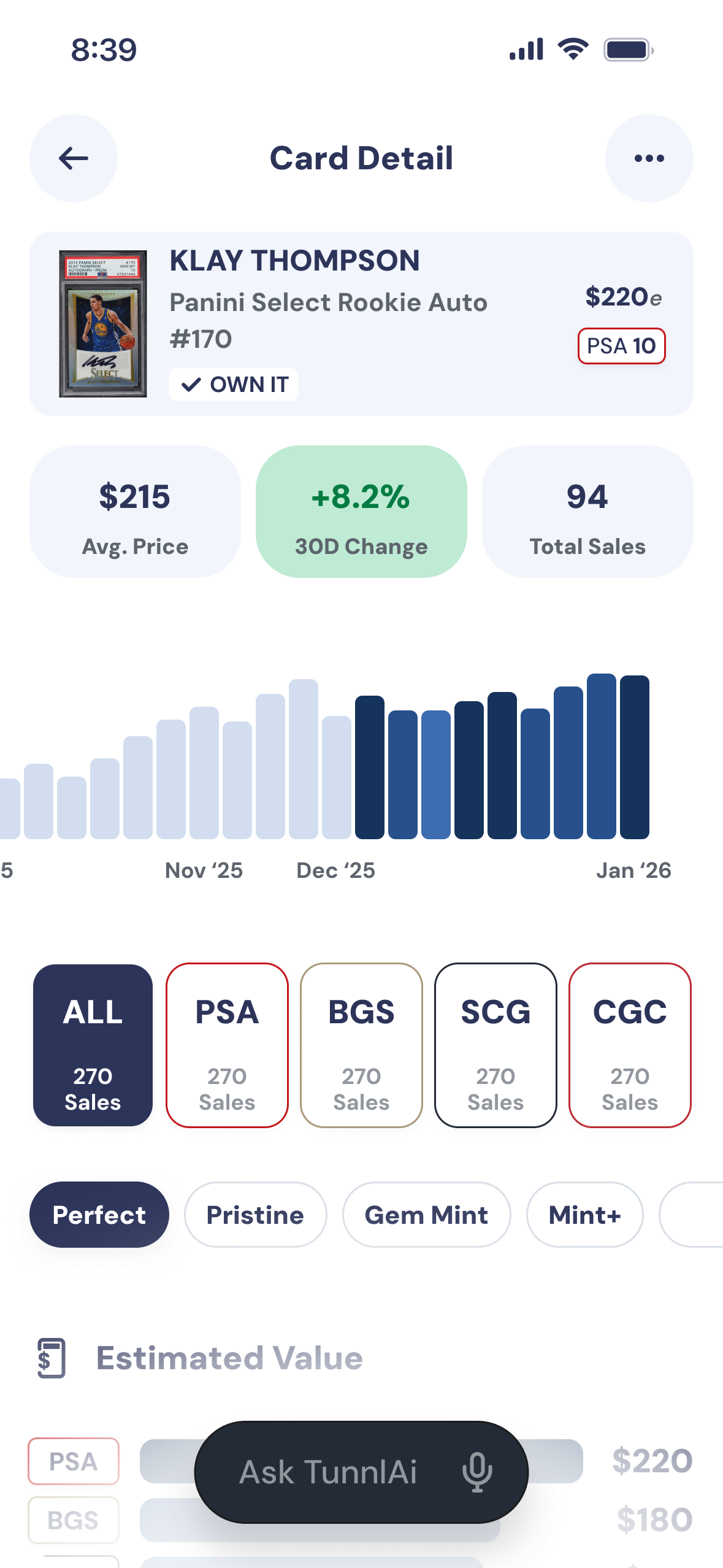Image resolution: width=723 pixels, height=1568 pixels.
Task: Tap the PSA label in Estimated Value
Action: point(74,1461)
